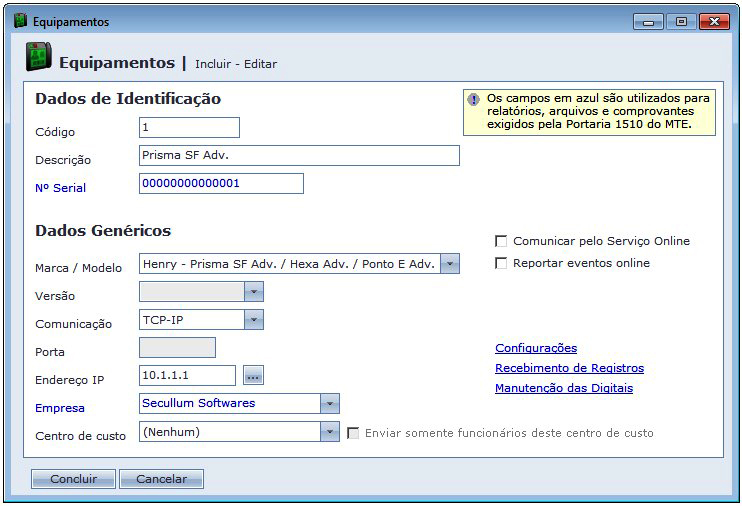Viewport: 742px width, 506px height.
Task: Click the Cancelar button
Action: (161, 479)
